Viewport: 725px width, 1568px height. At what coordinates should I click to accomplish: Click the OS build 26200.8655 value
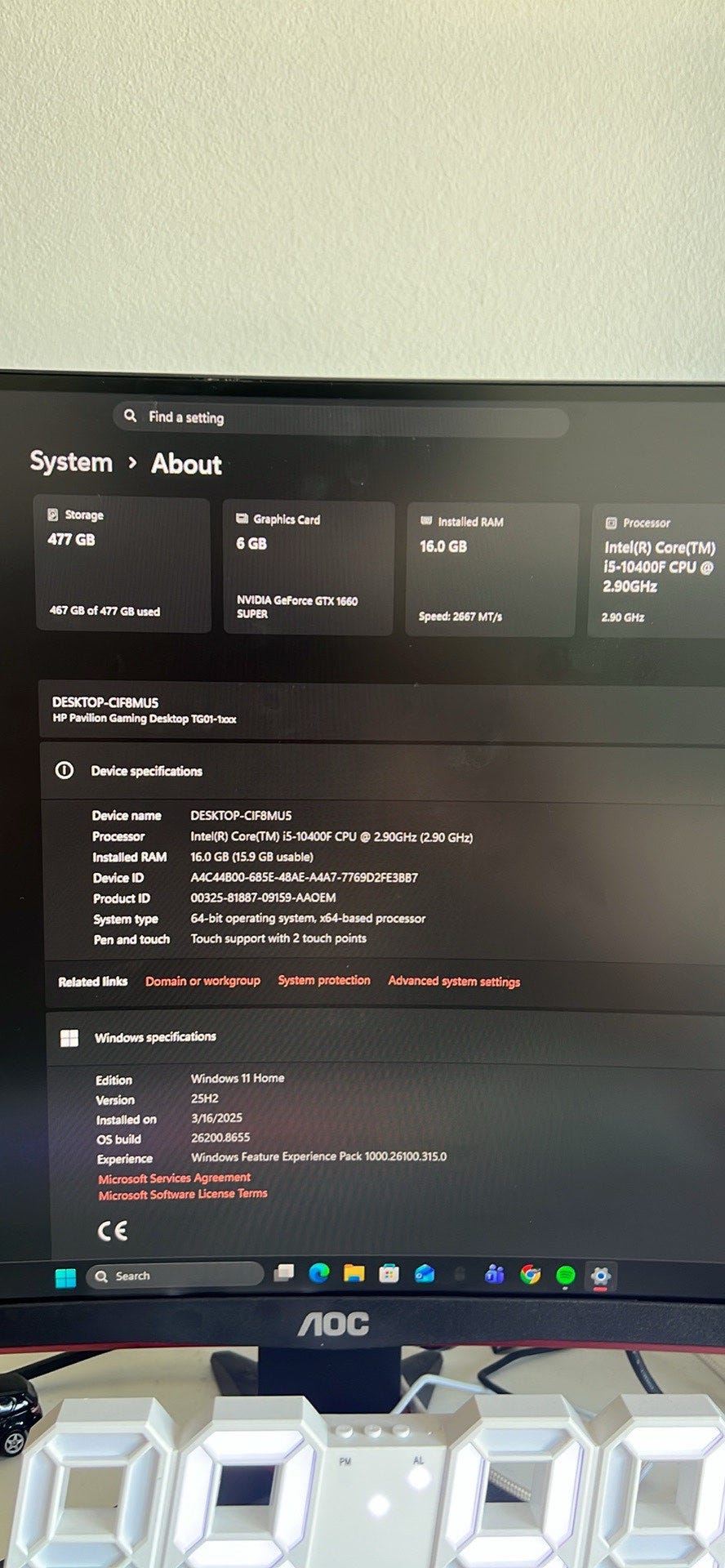(220, 1138)
